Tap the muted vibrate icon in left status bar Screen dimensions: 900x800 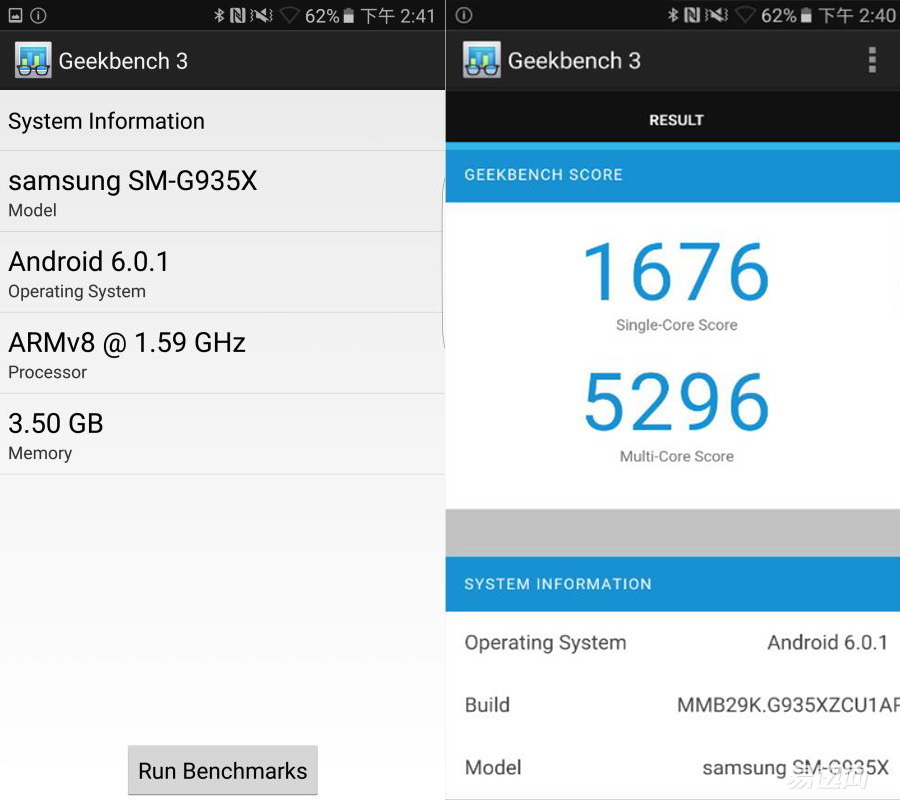tap(262, 15)
